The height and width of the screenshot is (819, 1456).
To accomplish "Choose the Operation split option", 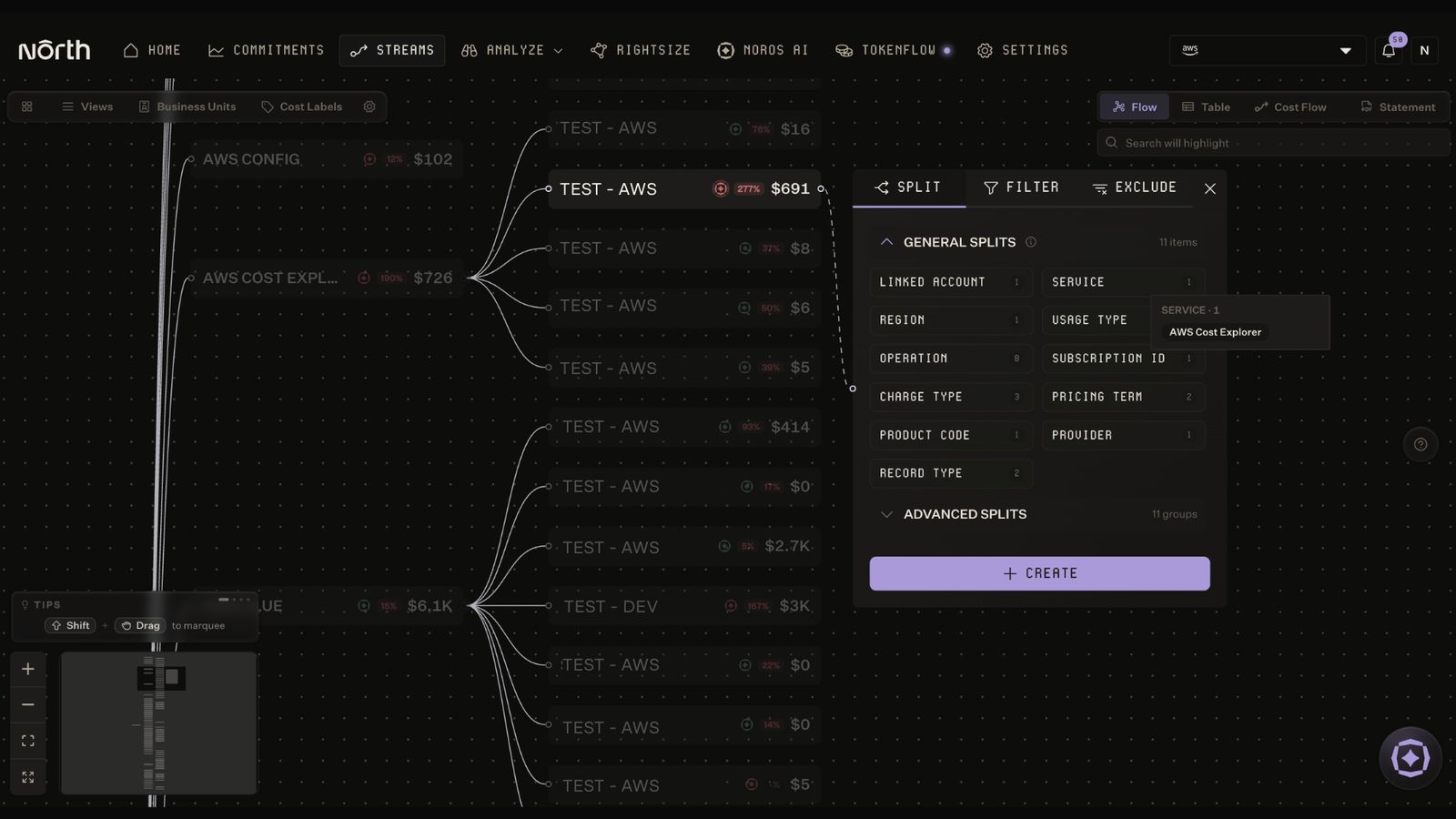I will pos(951,359).
